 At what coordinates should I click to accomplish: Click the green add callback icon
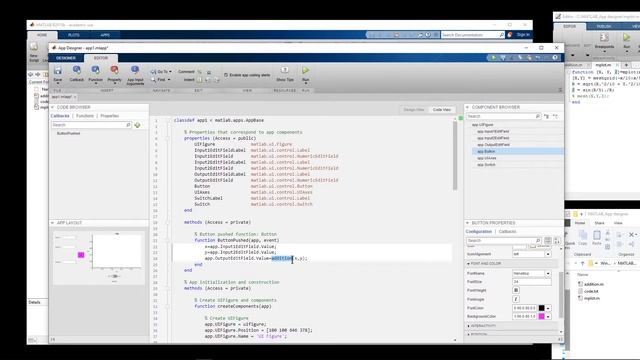(x=138, y=125)
